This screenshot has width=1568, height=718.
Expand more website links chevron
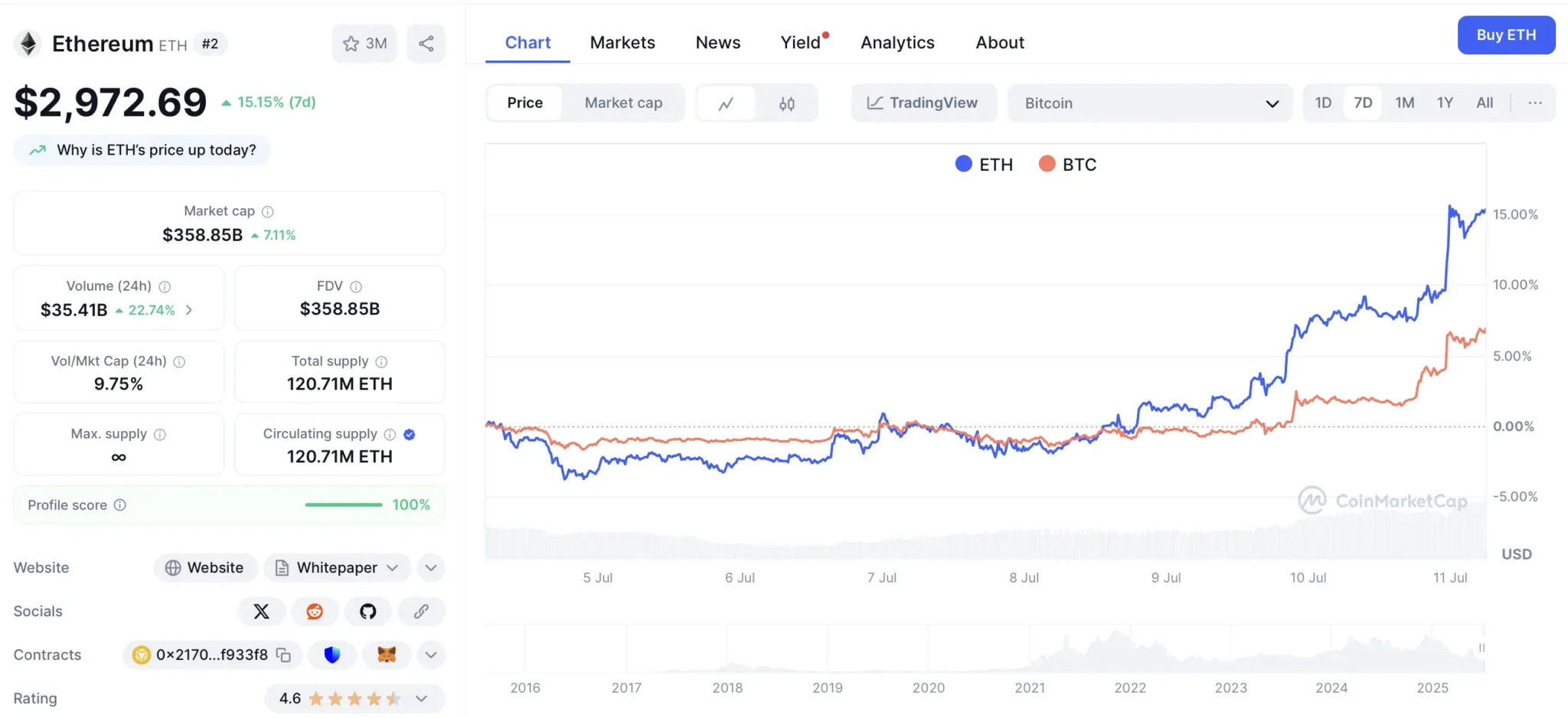click(x=431, y=568)
